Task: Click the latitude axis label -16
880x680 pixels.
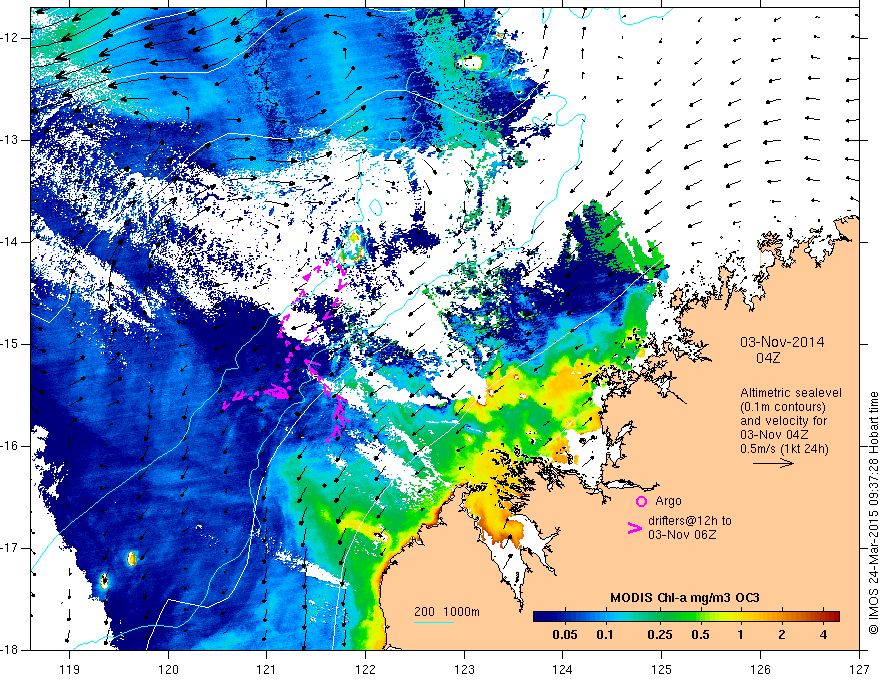Action: pyautogui.click(x=10, y=446)
